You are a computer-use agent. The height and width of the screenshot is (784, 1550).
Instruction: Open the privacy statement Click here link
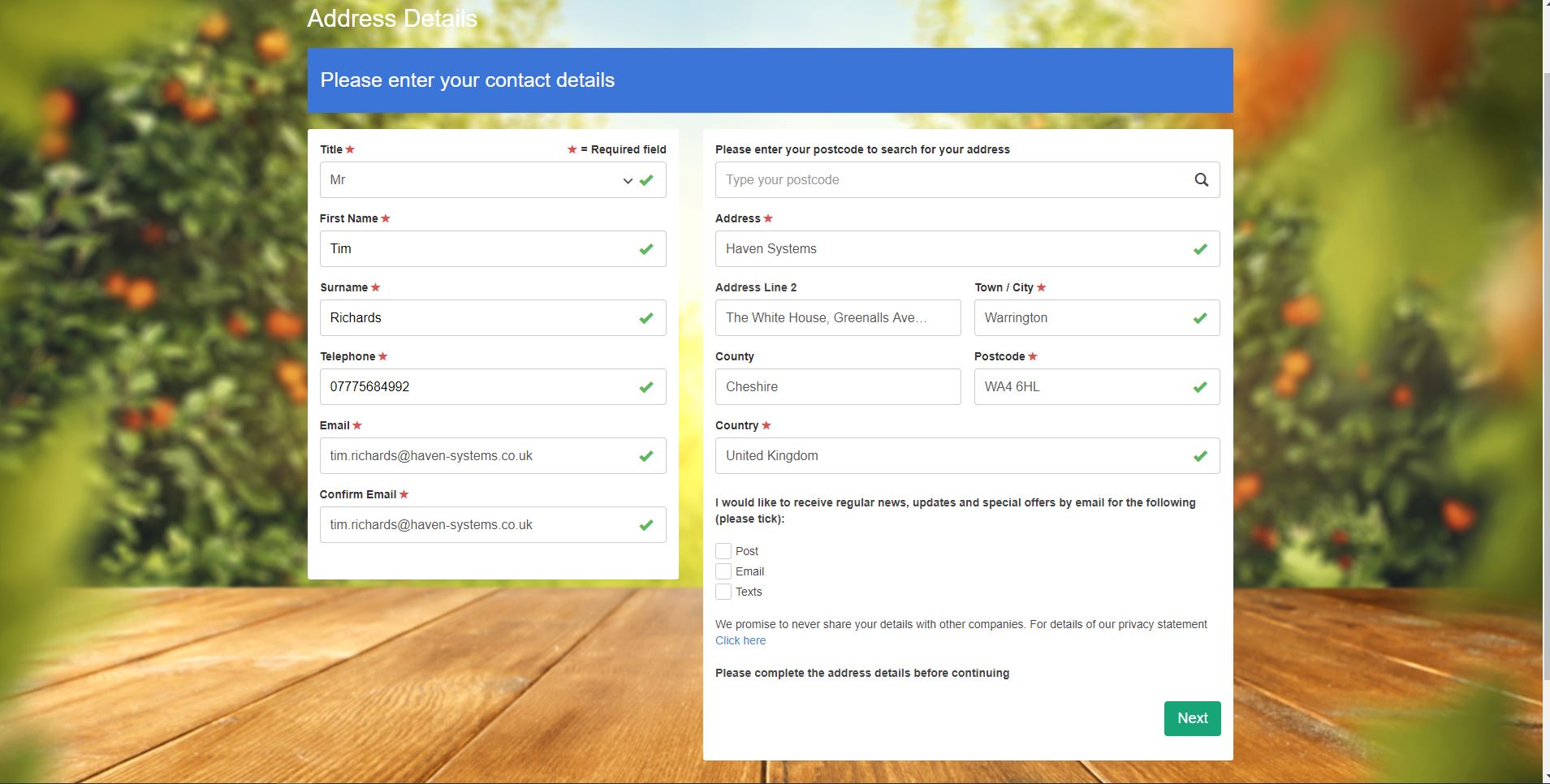(x=740, y=640)
